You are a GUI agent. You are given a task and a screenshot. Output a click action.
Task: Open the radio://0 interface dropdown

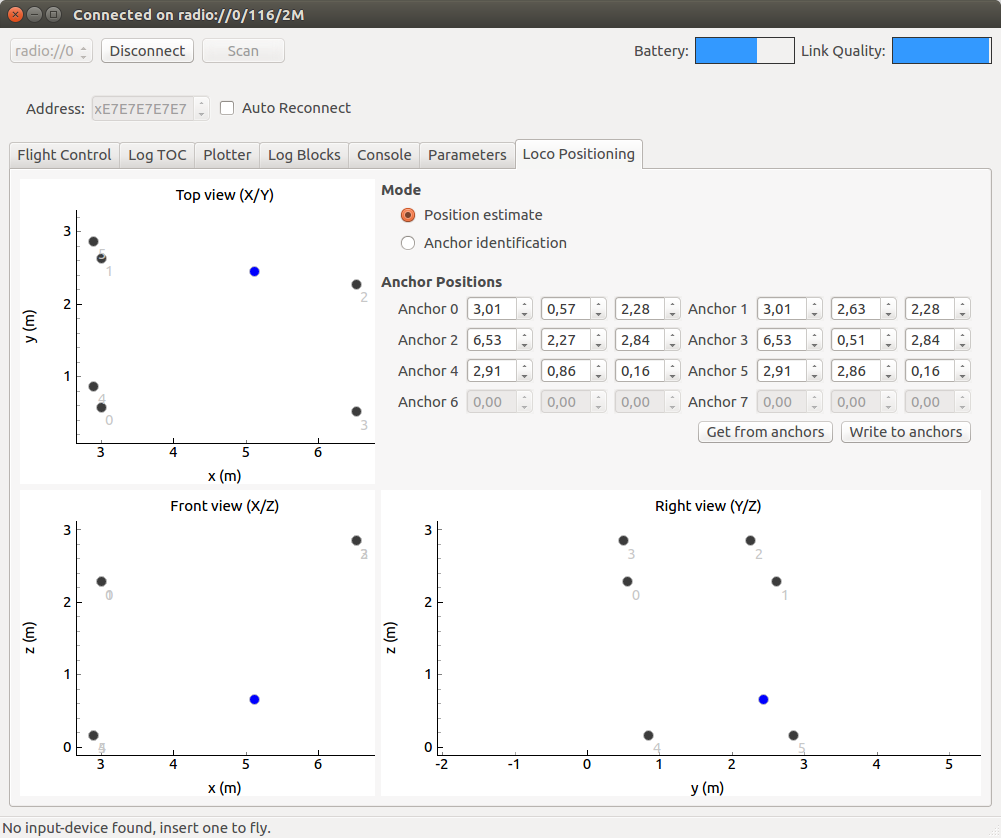[x=51, y=51]
